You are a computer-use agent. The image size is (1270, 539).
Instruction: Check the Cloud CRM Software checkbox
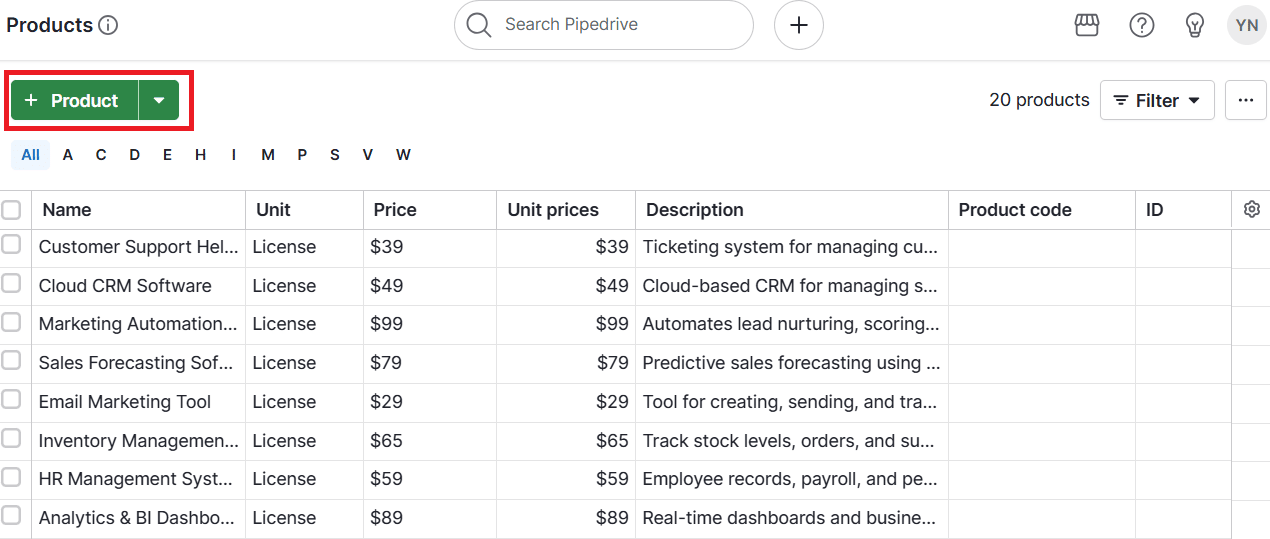click(11, 283)
